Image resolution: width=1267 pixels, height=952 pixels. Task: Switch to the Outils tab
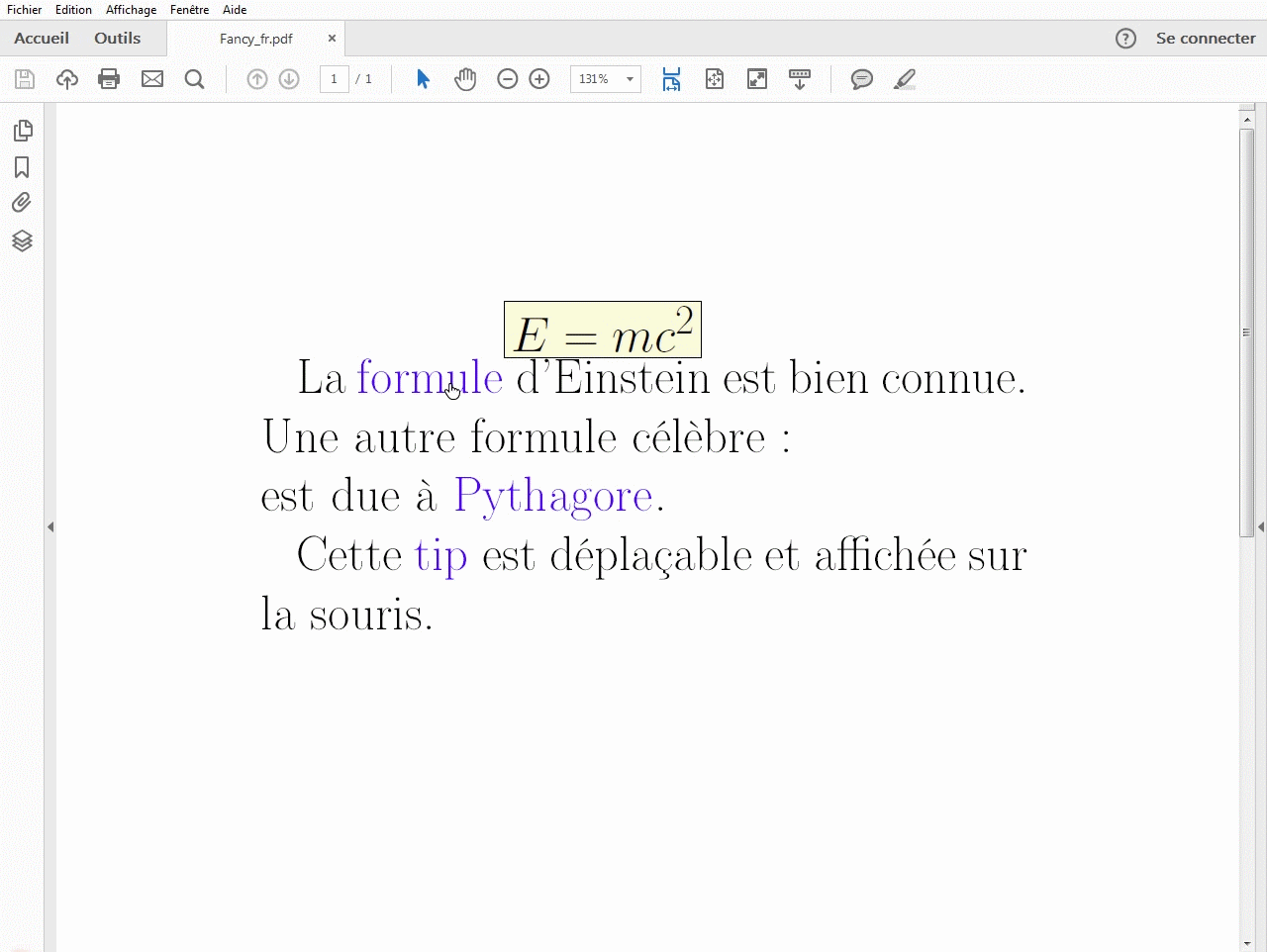point(117,39)
